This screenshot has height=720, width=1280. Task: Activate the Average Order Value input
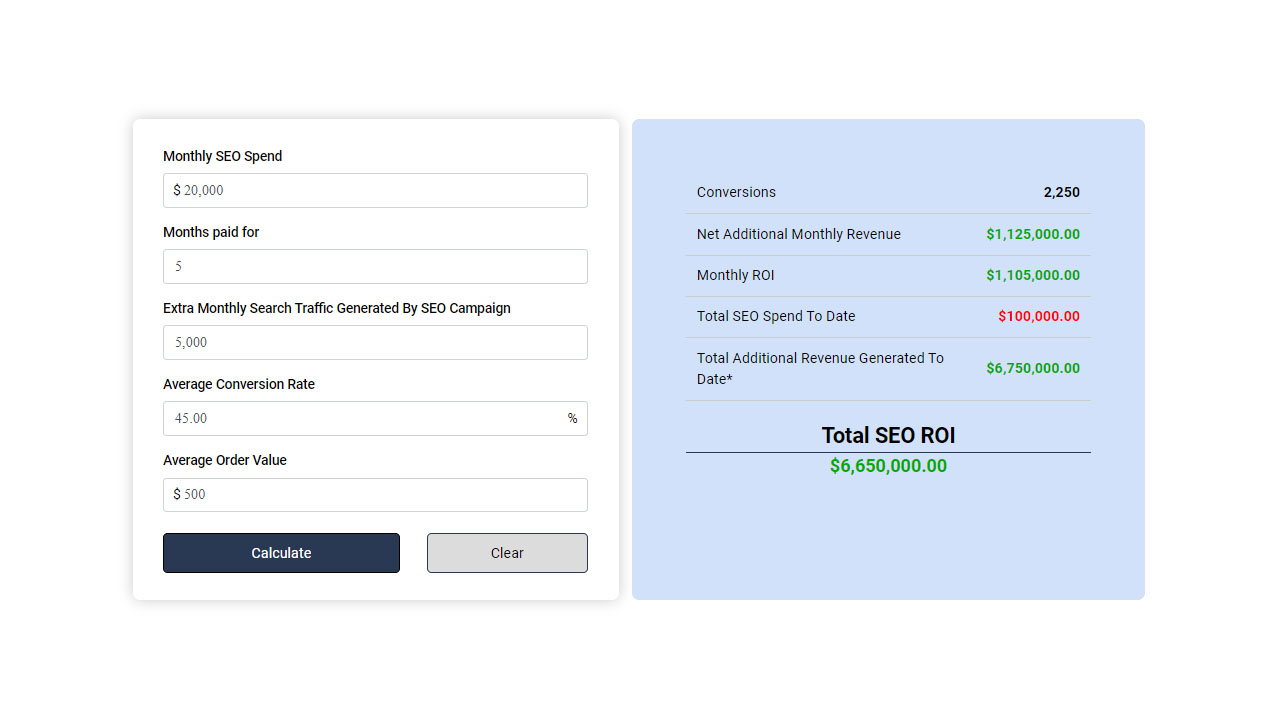tap(375, 494)
